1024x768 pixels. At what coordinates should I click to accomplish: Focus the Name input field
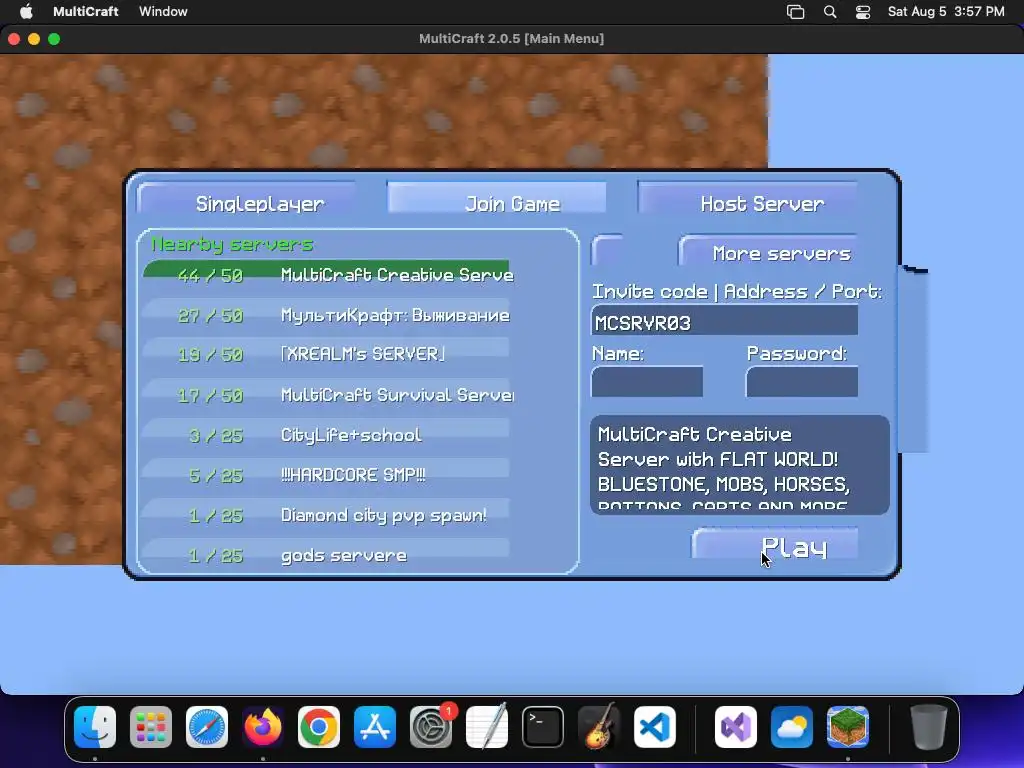pyautogui.click(x=647, y=381)
